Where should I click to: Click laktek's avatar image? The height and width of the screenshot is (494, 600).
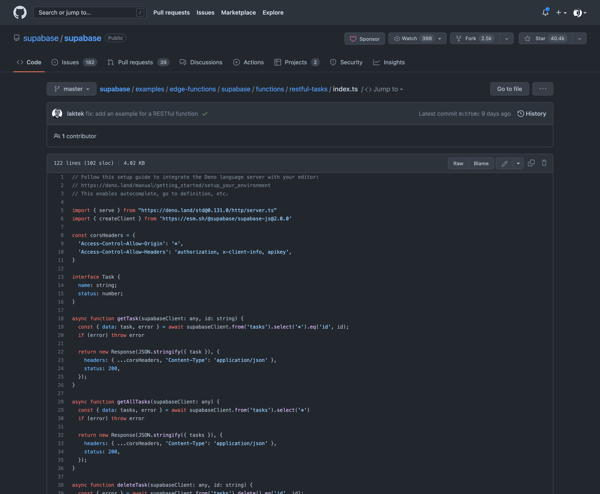(x=57, y=114)
